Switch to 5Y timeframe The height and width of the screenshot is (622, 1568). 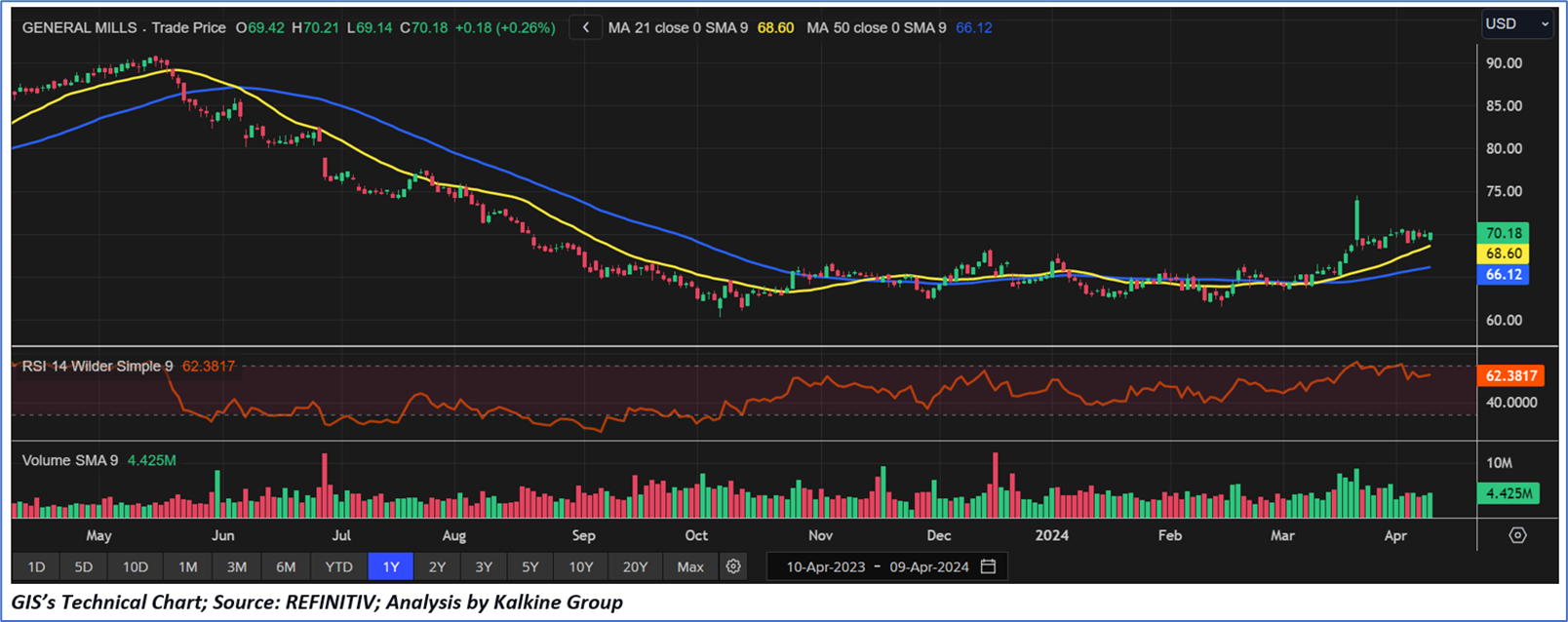click(x=530, y=566)
